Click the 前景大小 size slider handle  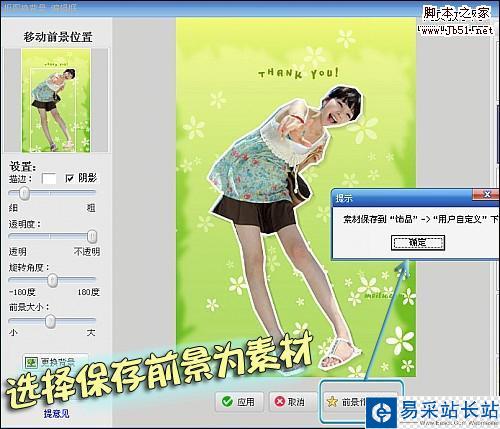pyautogui.click(x=50, y=321)
